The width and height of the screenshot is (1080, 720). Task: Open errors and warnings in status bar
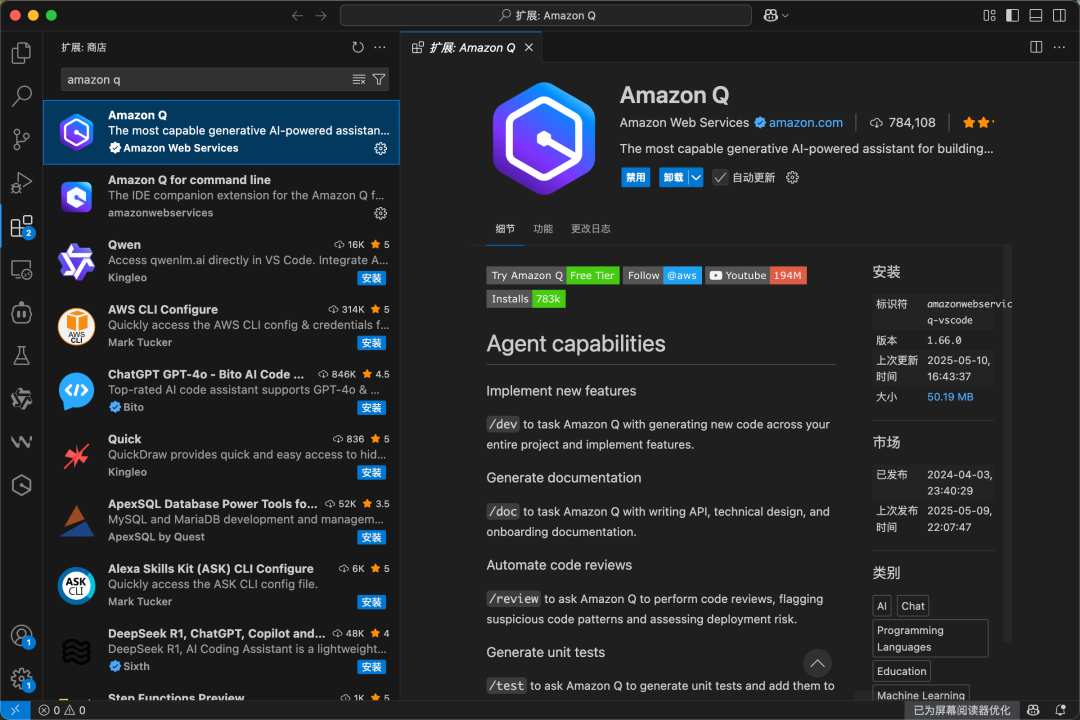pos(62,710)
